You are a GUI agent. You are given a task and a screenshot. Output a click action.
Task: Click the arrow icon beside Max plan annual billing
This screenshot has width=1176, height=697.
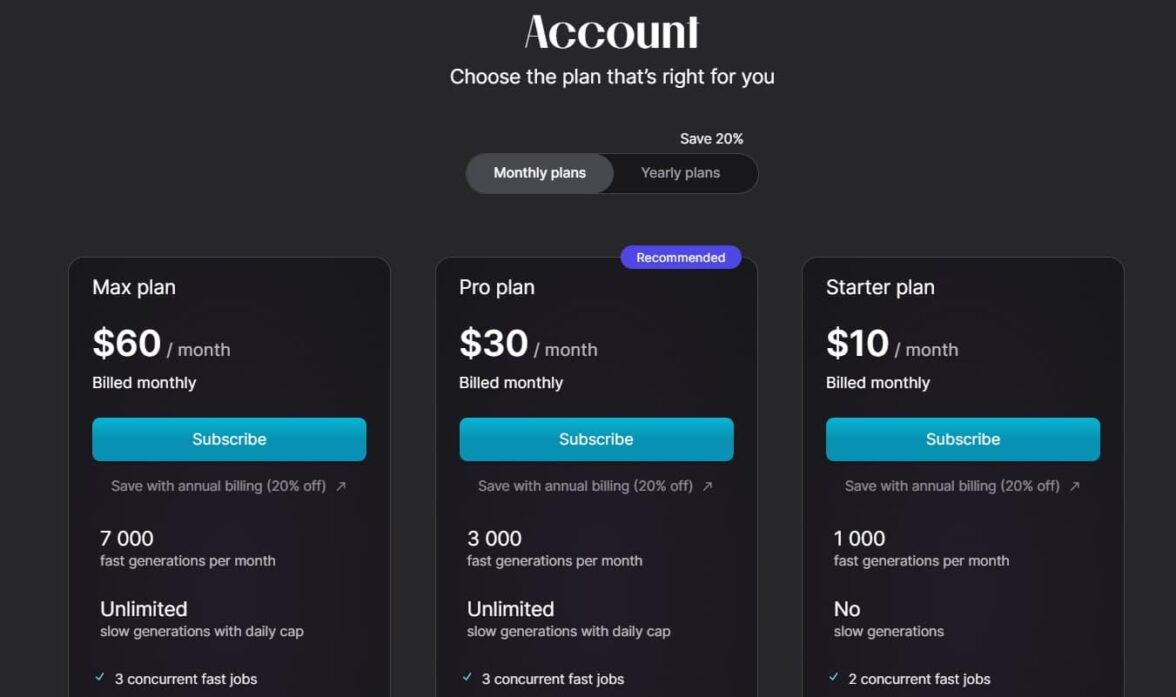click(x=341, y=486)
